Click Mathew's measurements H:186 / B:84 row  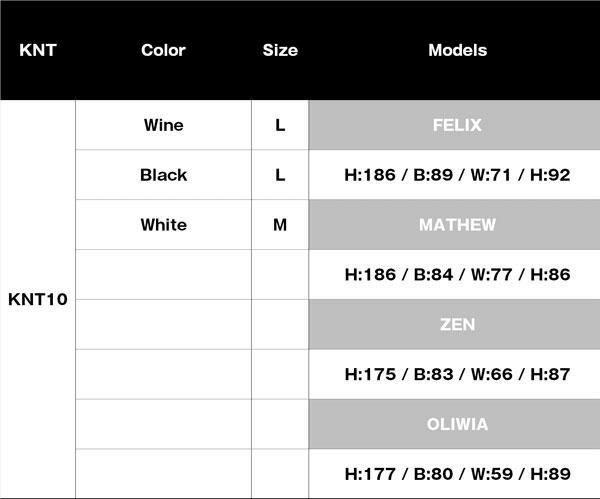click(x=457, y=274)
